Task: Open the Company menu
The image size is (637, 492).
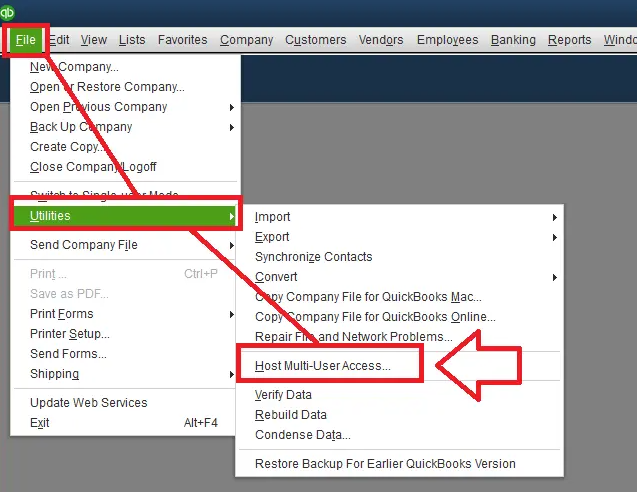Action: coord(247,40)
